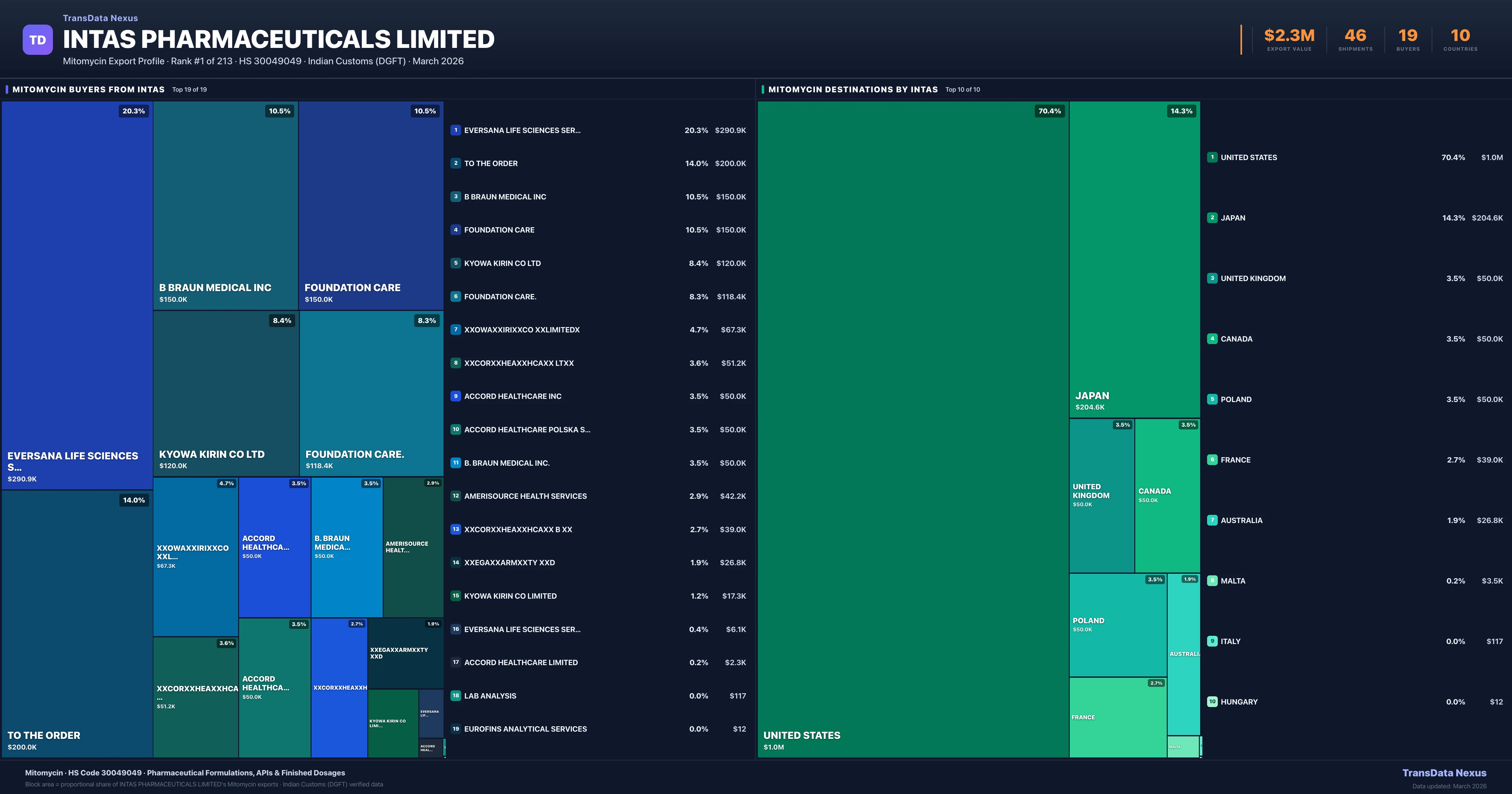
Task: Click the To The Order treemap tile
Action: 77,623
